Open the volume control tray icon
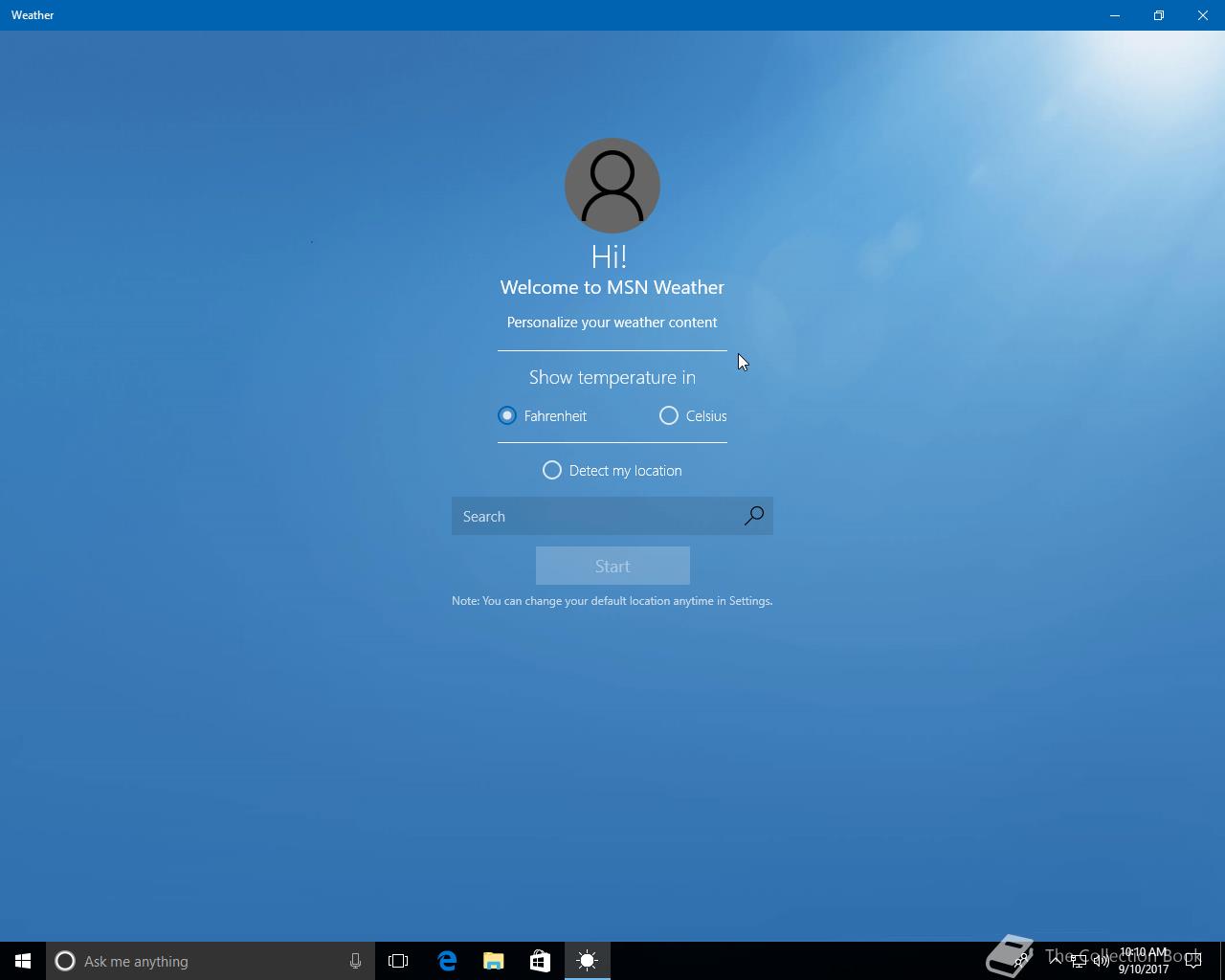This screenshot has height=980, width=1225. [1102, 961]
